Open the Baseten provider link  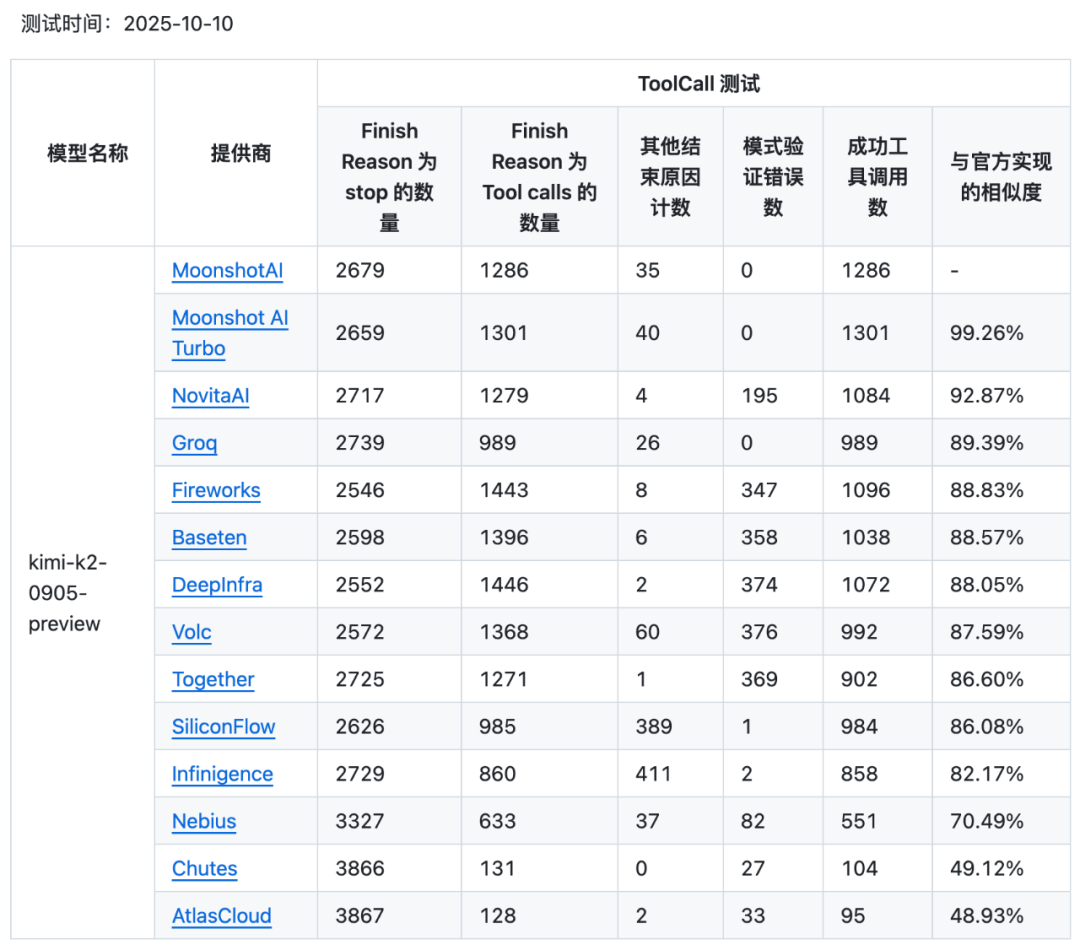point(209,537)
